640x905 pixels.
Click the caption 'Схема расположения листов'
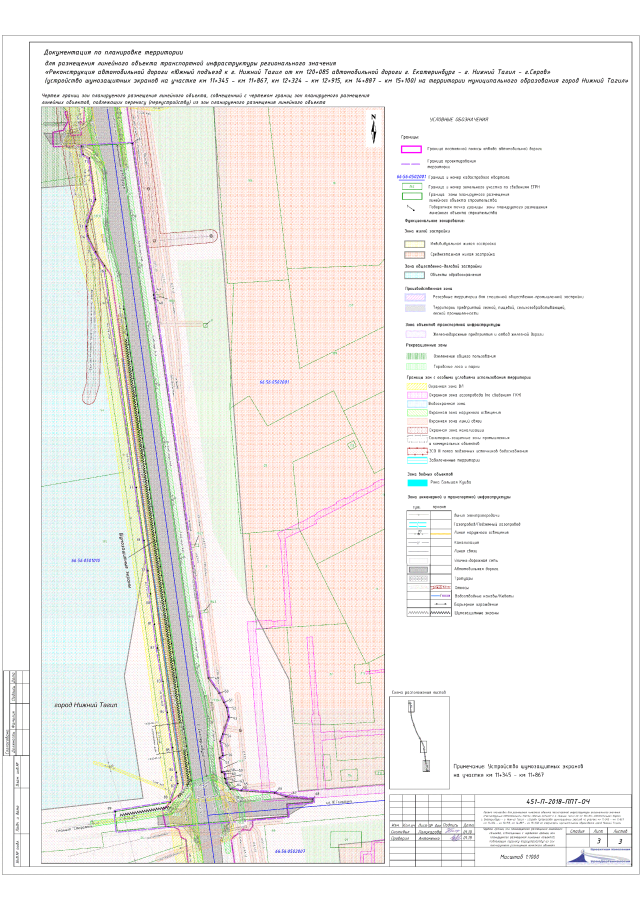(x=418, y=692)
